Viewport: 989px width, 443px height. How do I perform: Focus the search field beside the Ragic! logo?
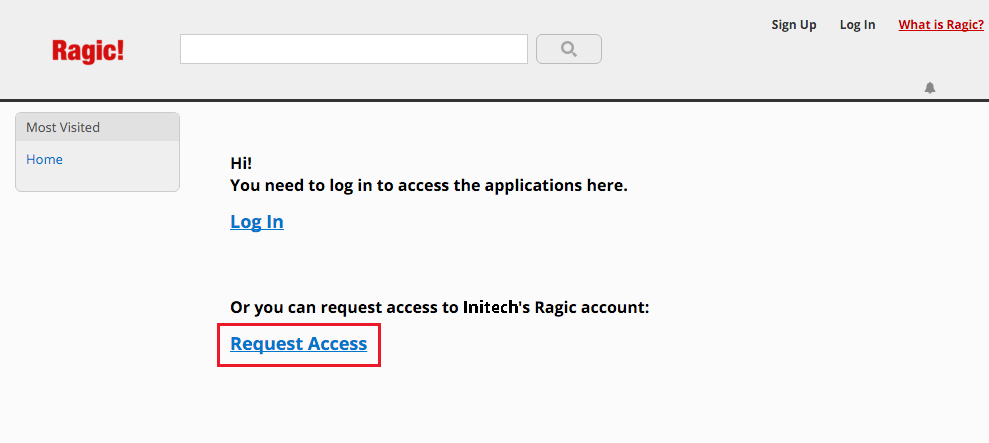[354, 49]
